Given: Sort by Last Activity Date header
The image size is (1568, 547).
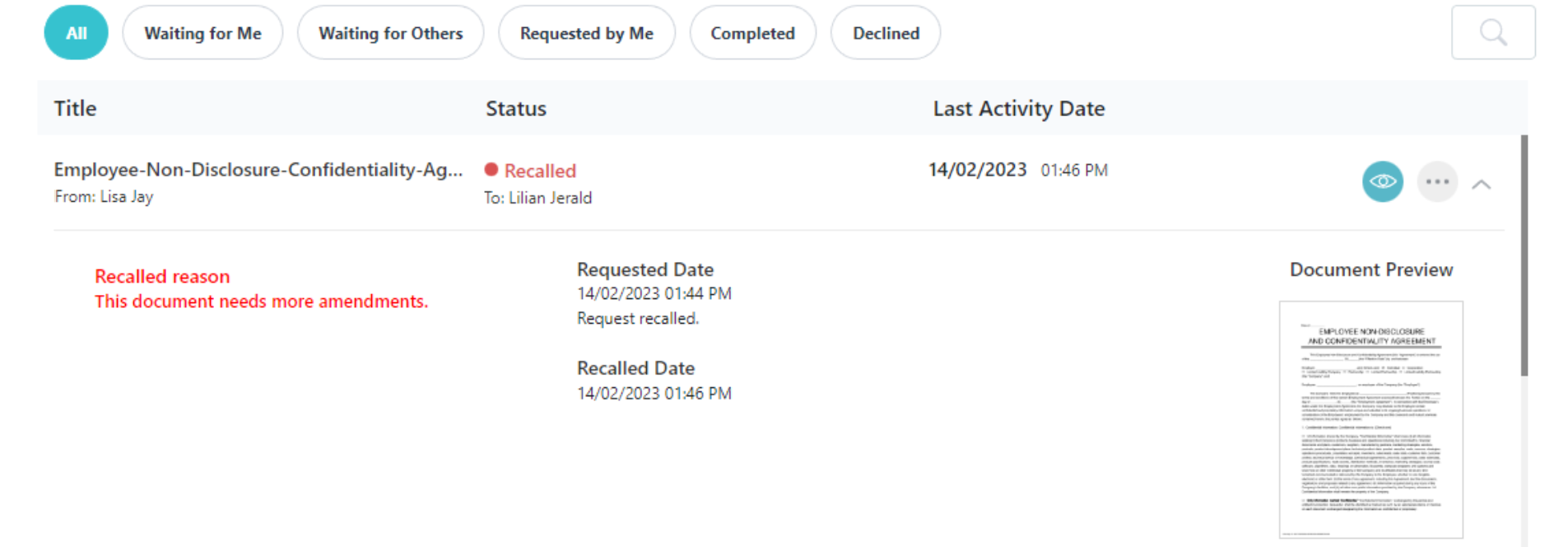Looking at the screenshot, I should (1018, 109).
